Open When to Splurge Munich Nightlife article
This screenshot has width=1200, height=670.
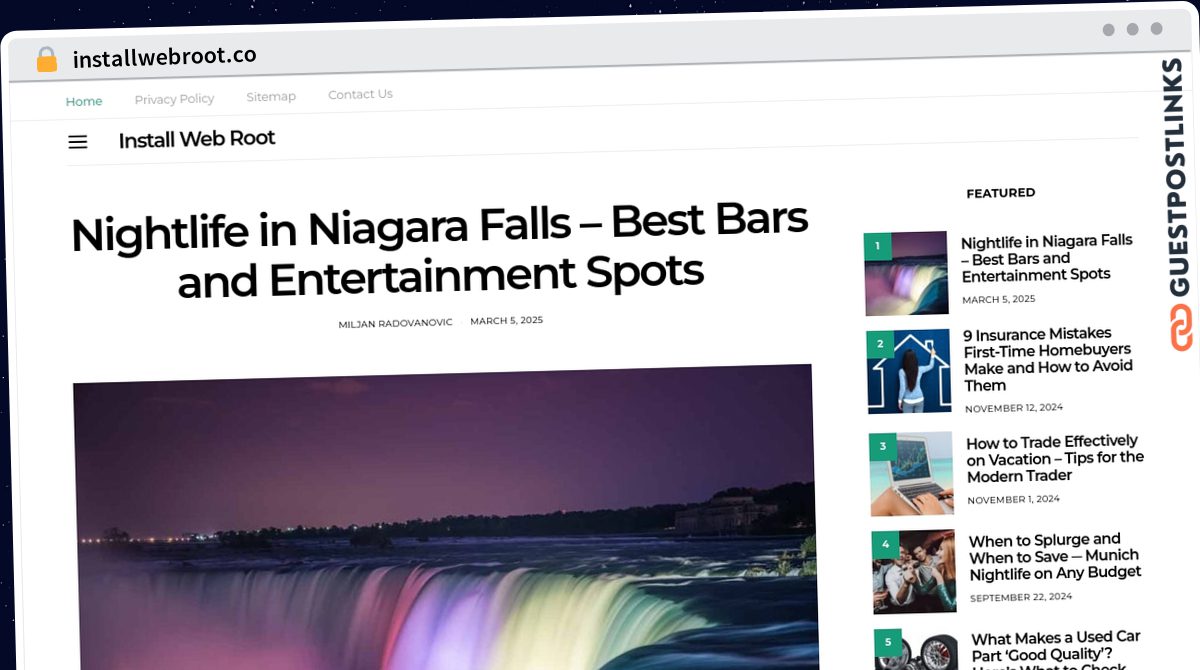[1055, 556]
